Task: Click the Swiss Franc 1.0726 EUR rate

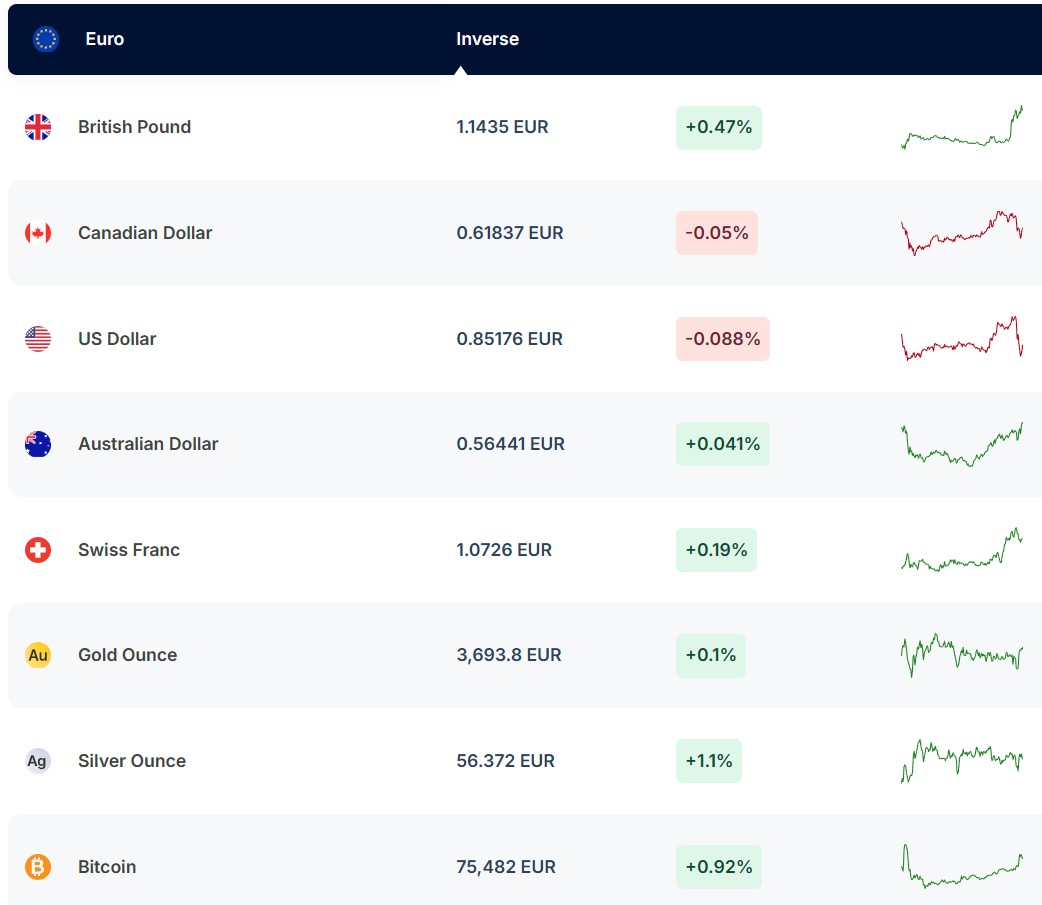Action: [x=504, y=550]
